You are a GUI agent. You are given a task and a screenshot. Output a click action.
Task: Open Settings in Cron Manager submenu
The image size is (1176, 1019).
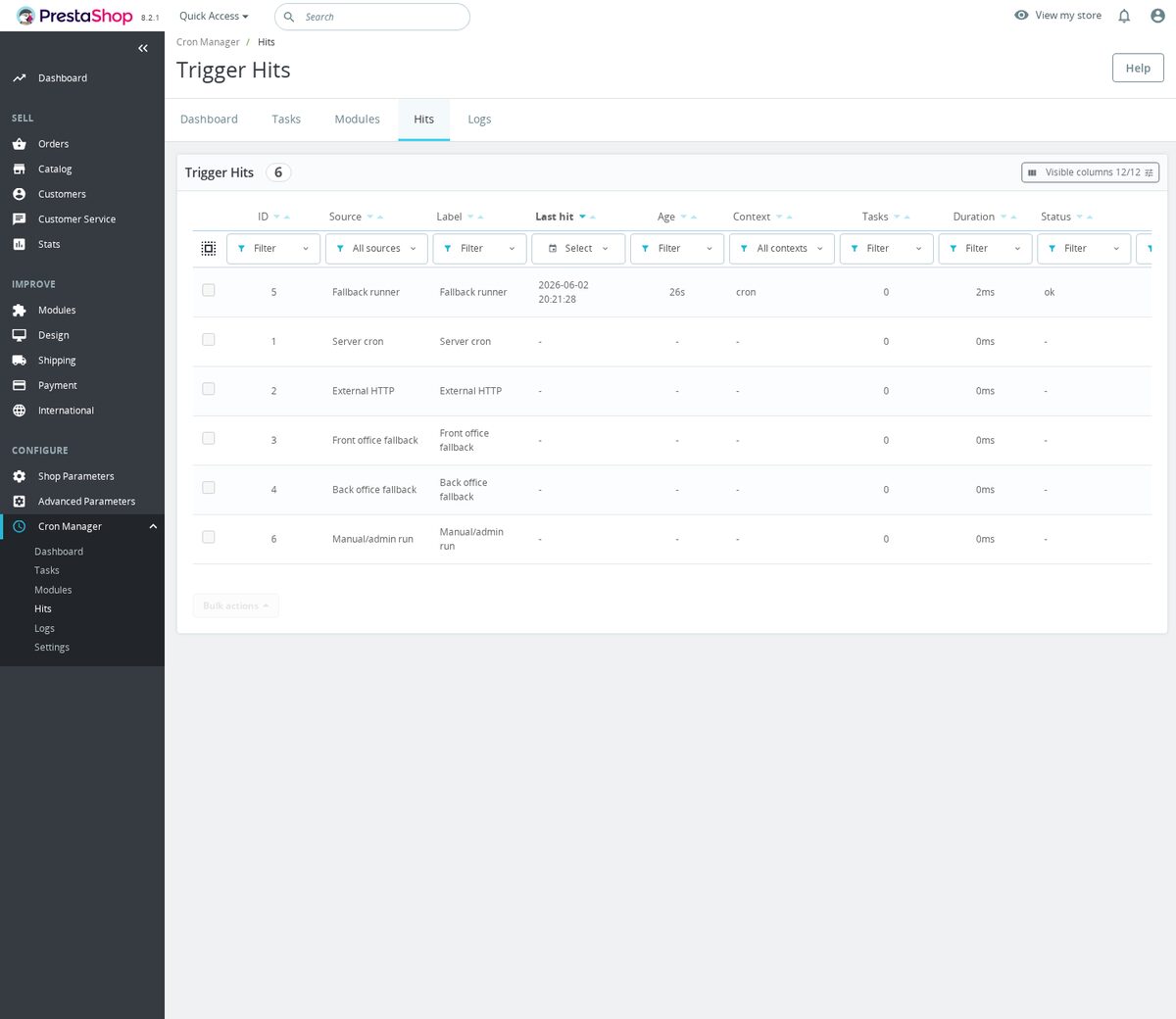tap(52, 648)
